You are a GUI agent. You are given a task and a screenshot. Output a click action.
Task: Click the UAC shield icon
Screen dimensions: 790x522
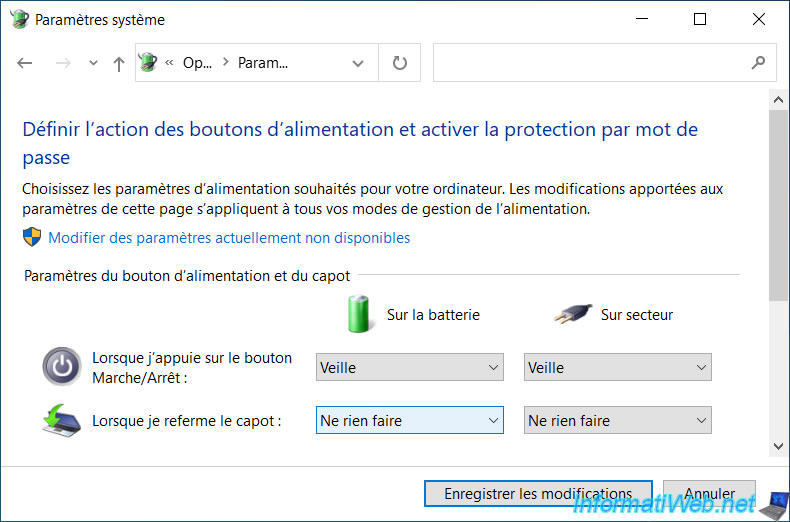[32, 237]
